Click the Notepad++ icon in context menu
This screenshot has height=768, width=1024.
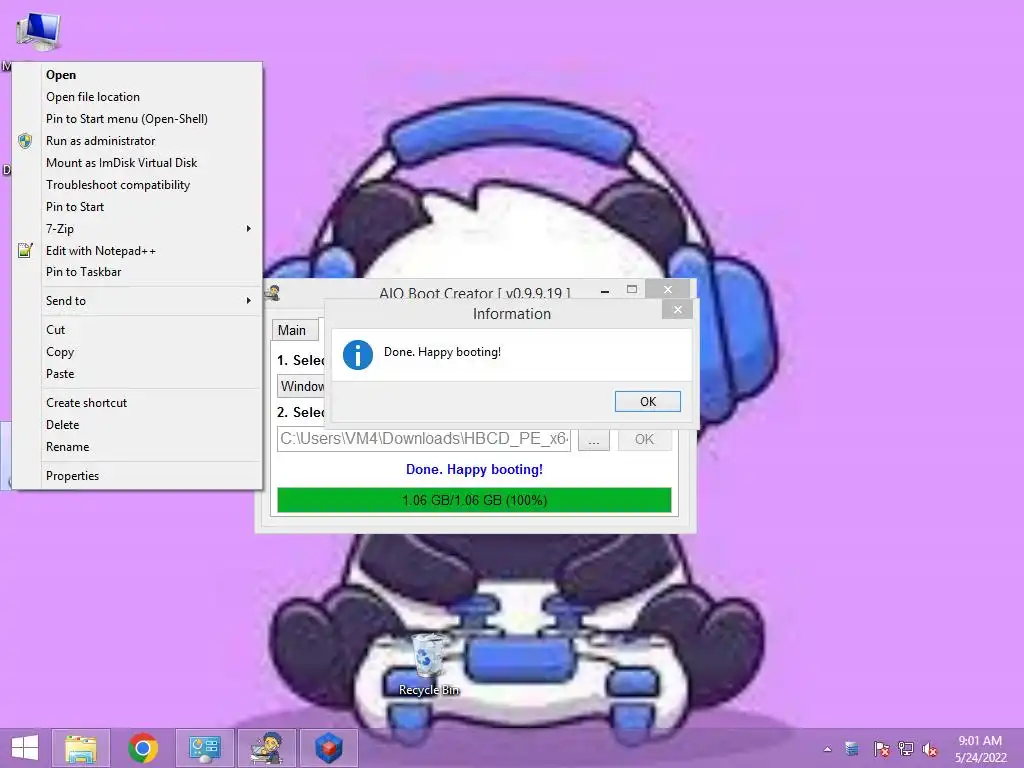click(x=25, y=250)
